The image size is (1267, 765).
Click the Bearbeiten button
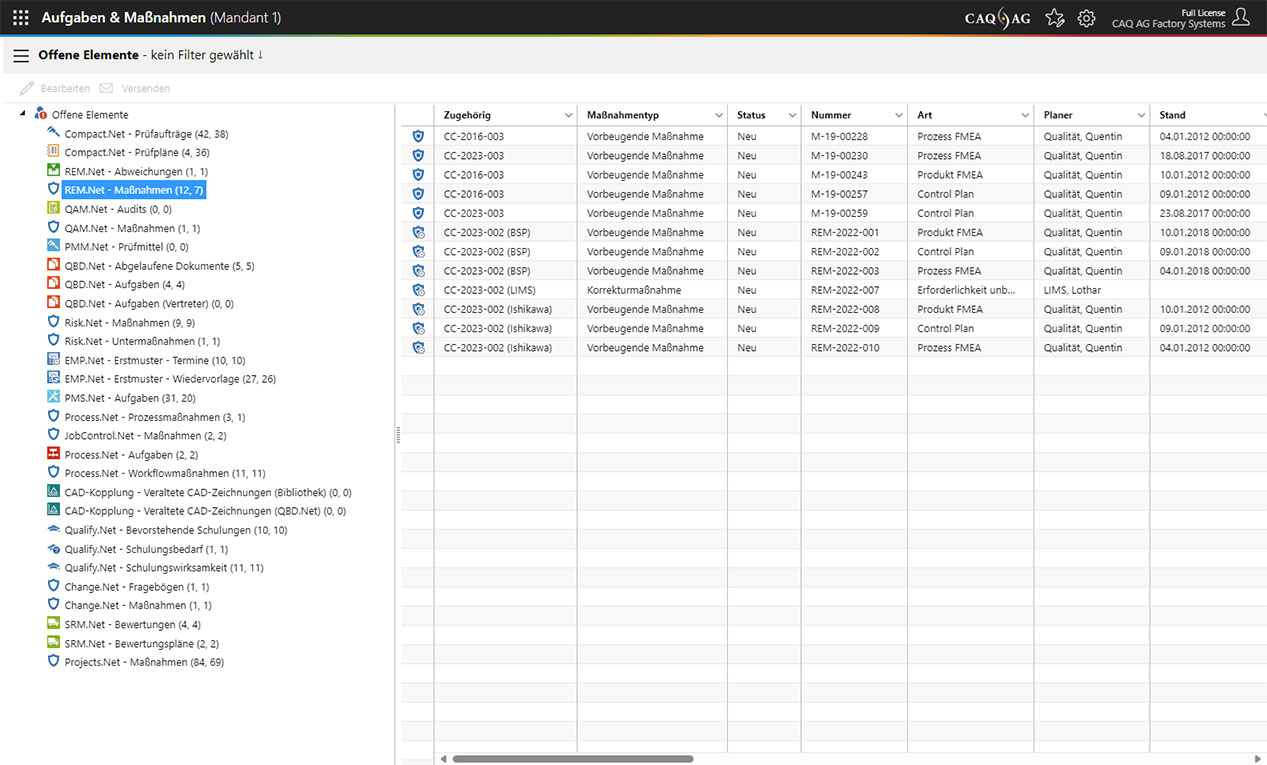(55, 88)
